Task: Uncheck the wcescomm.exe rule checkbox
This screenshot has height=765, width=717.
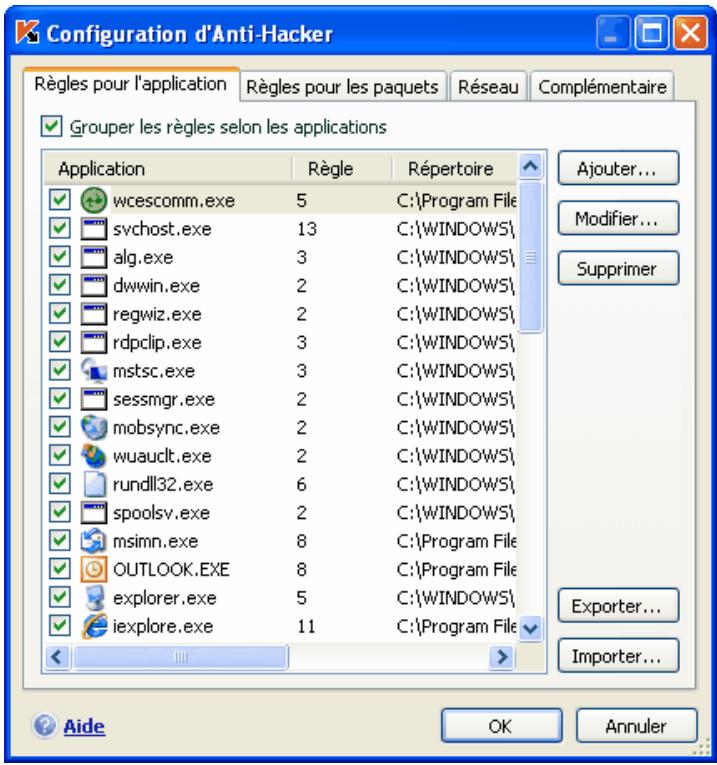Action: click(x=60, y=200)
